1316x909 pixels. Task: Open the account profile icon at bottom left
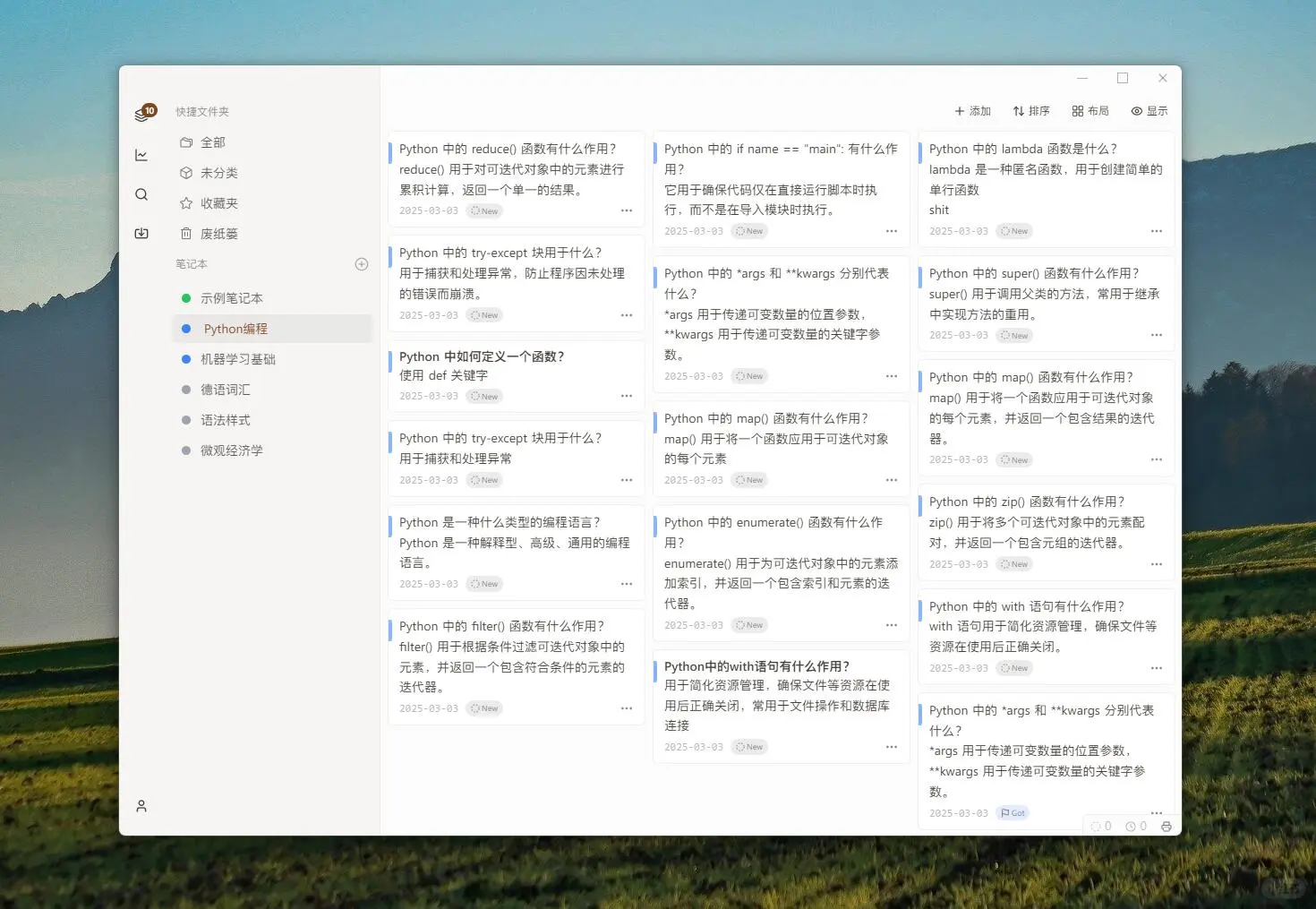[x=141, y=805]
